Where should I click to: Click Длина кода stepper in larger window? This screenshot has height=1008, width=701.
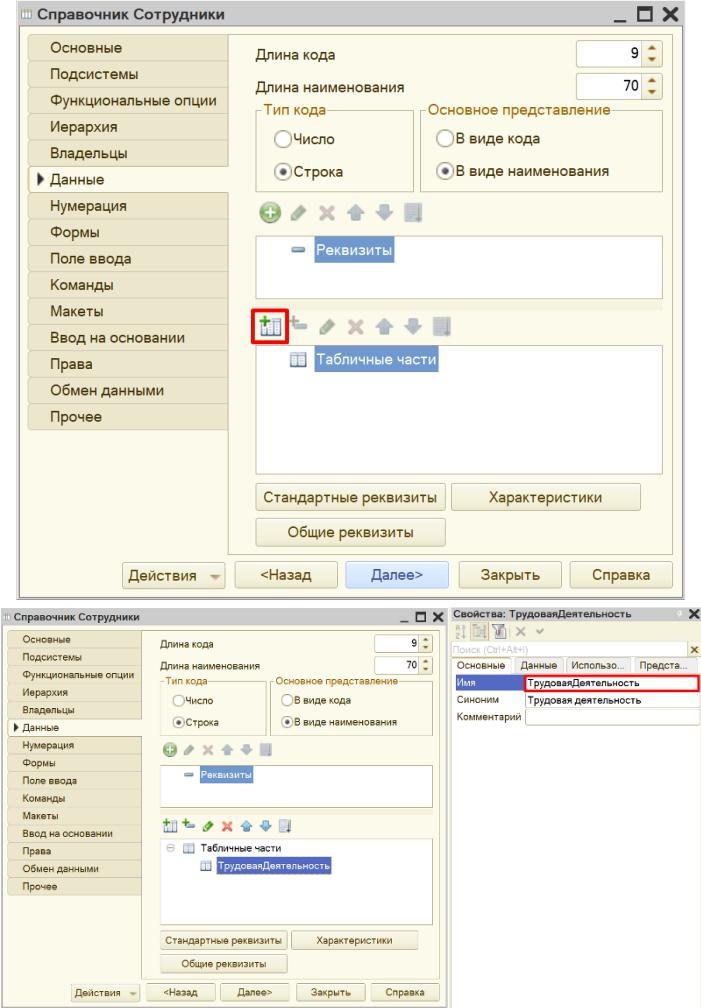coord(652,53)
